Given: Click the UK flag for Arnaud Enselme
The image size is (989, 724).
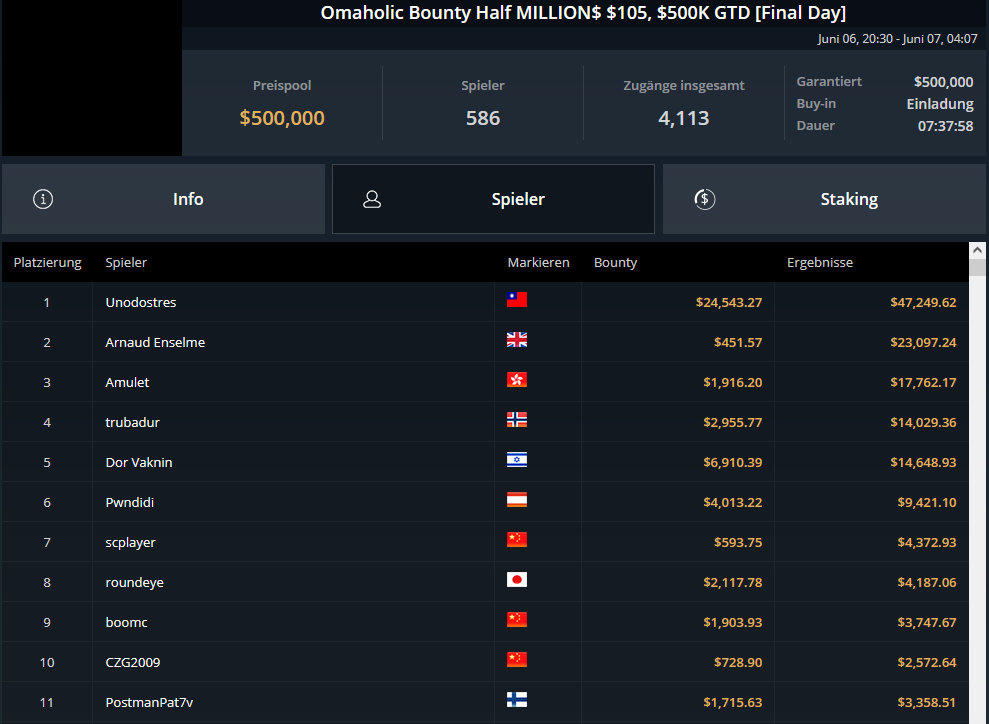Looking at the screenshot, I should 517,340.
